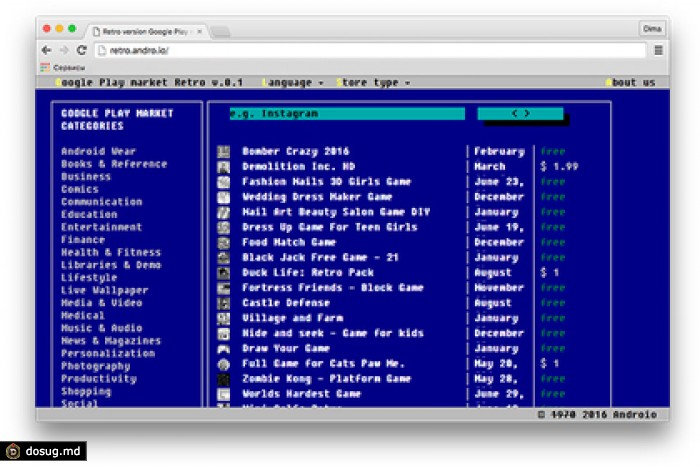Choose the News & Magazines category
Viewport: 700px width, 466px height.
click(x=111, y=341)
